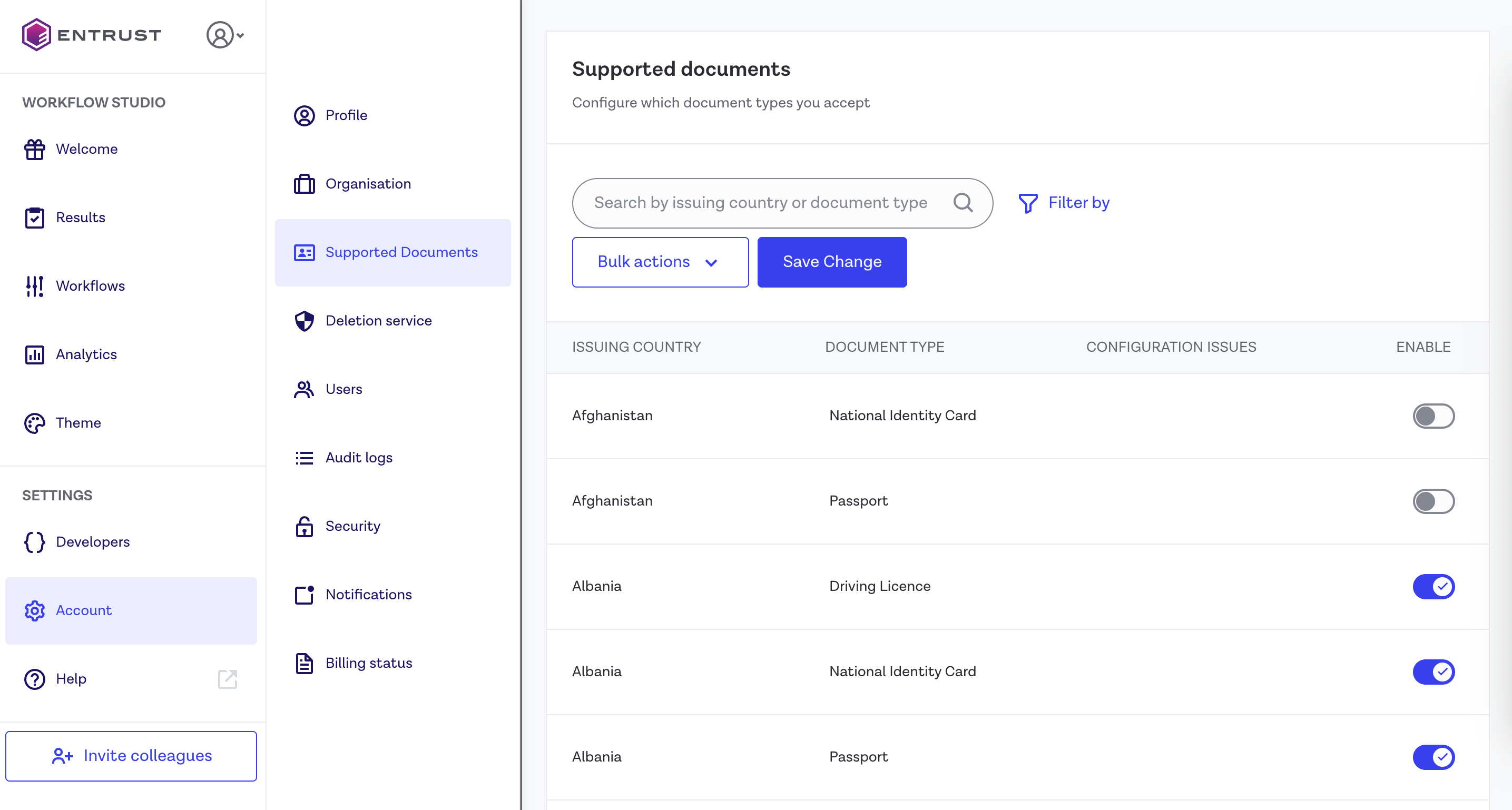
Task: Focus the document search field
Action: (760, 203)
